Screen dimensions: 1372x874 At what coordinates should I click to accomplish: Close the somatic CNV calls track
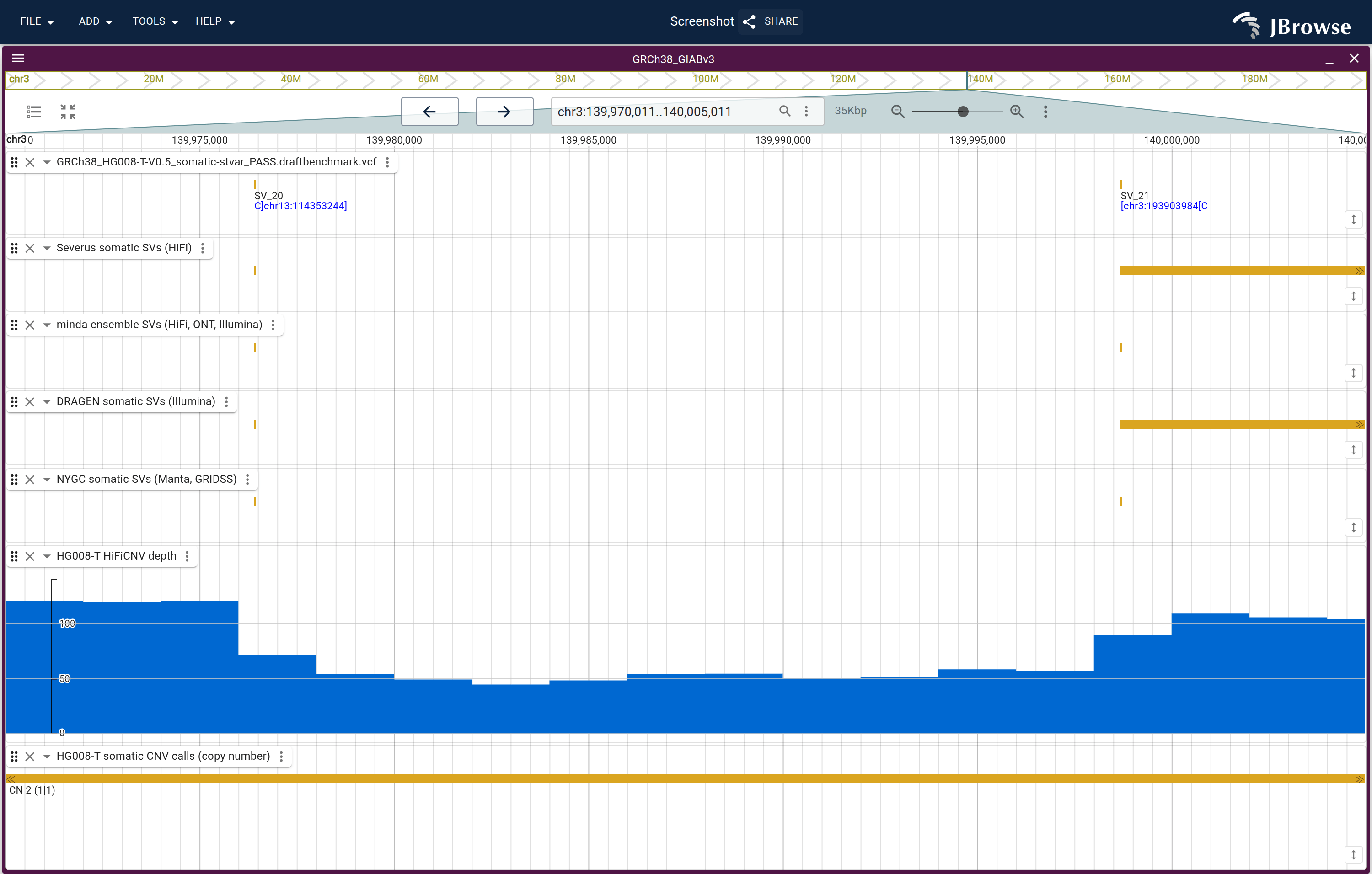coord(30,756)
